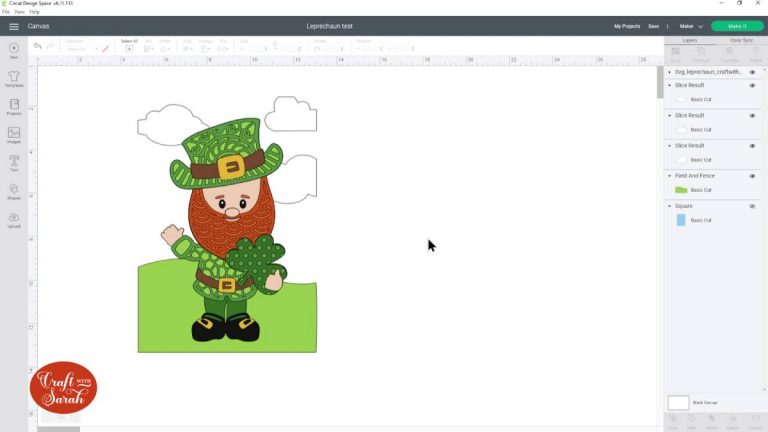Switch to the Color Sync tab

coord(742,40)
